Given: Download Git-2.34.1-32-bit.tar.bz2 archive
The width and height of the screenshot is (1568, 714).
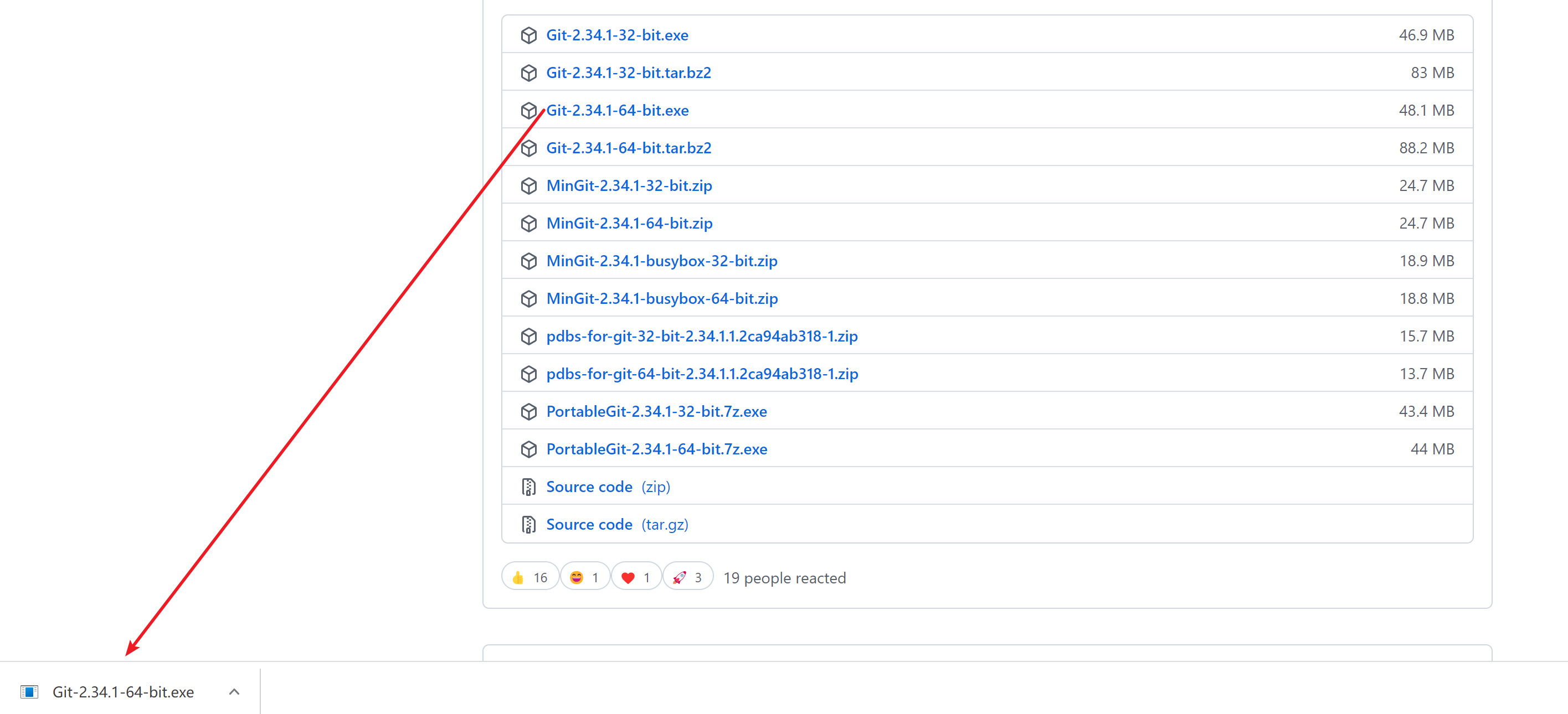Looking at the screenshot, I should 628,73.
